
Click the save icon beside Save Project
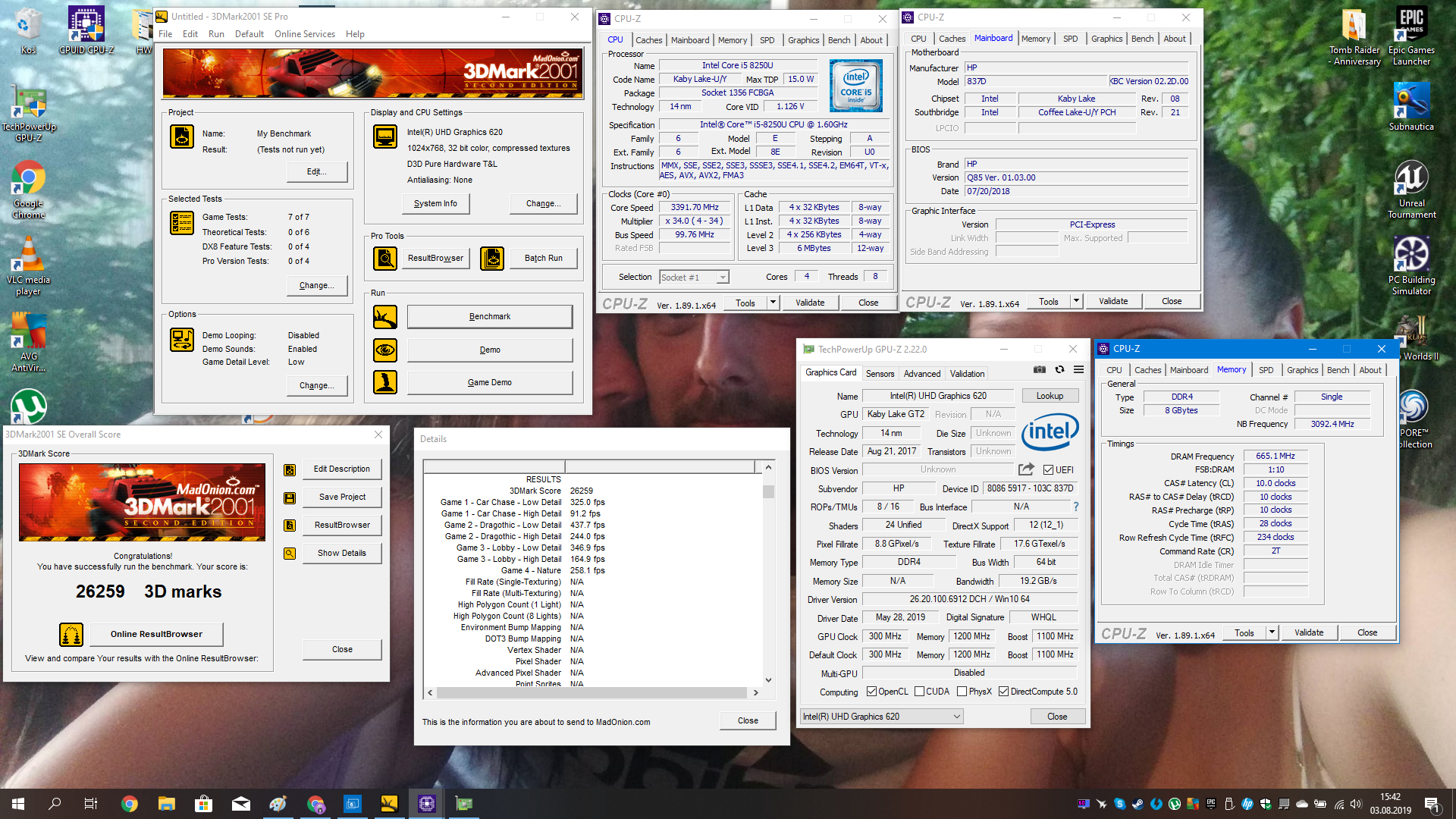(x=290, y=498)
